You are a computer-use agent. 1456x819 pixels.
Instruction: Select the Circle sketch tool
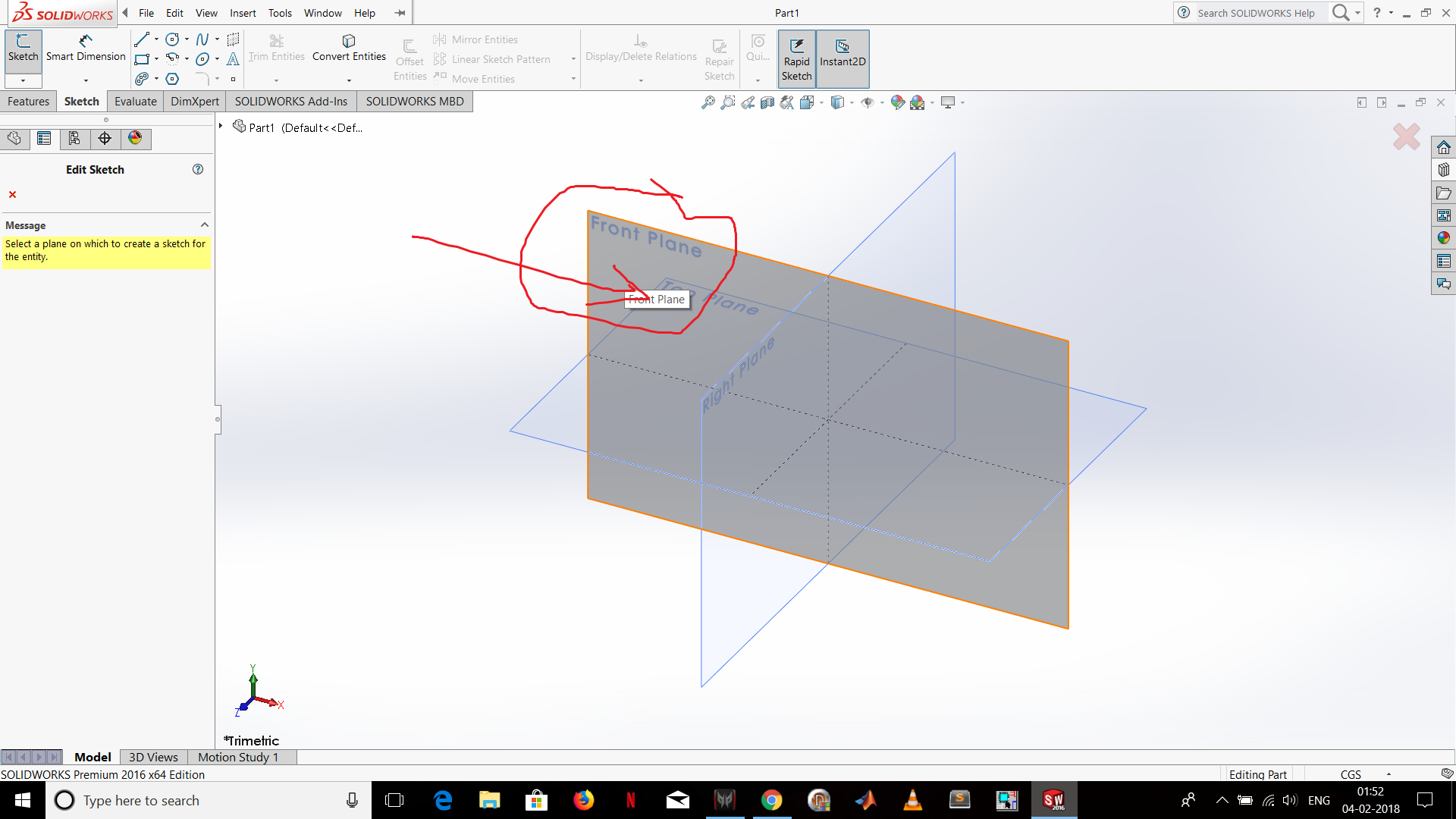pyautogui.click(x=171, y=39)
